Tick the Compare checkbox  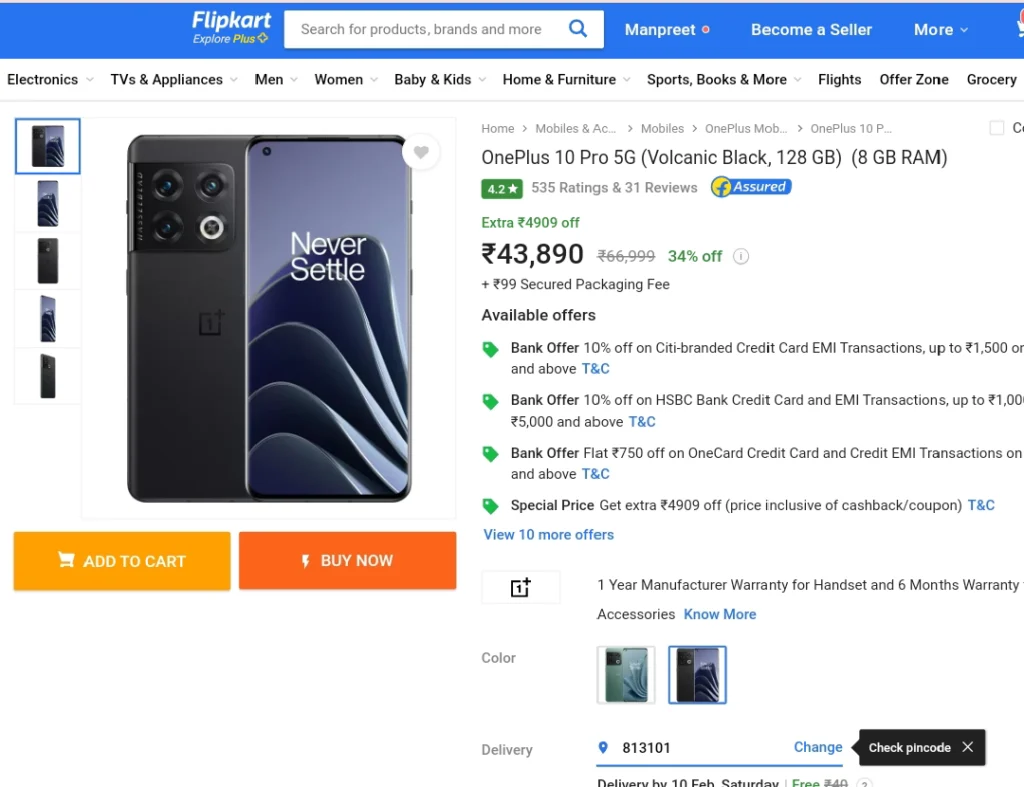[997, 128]
